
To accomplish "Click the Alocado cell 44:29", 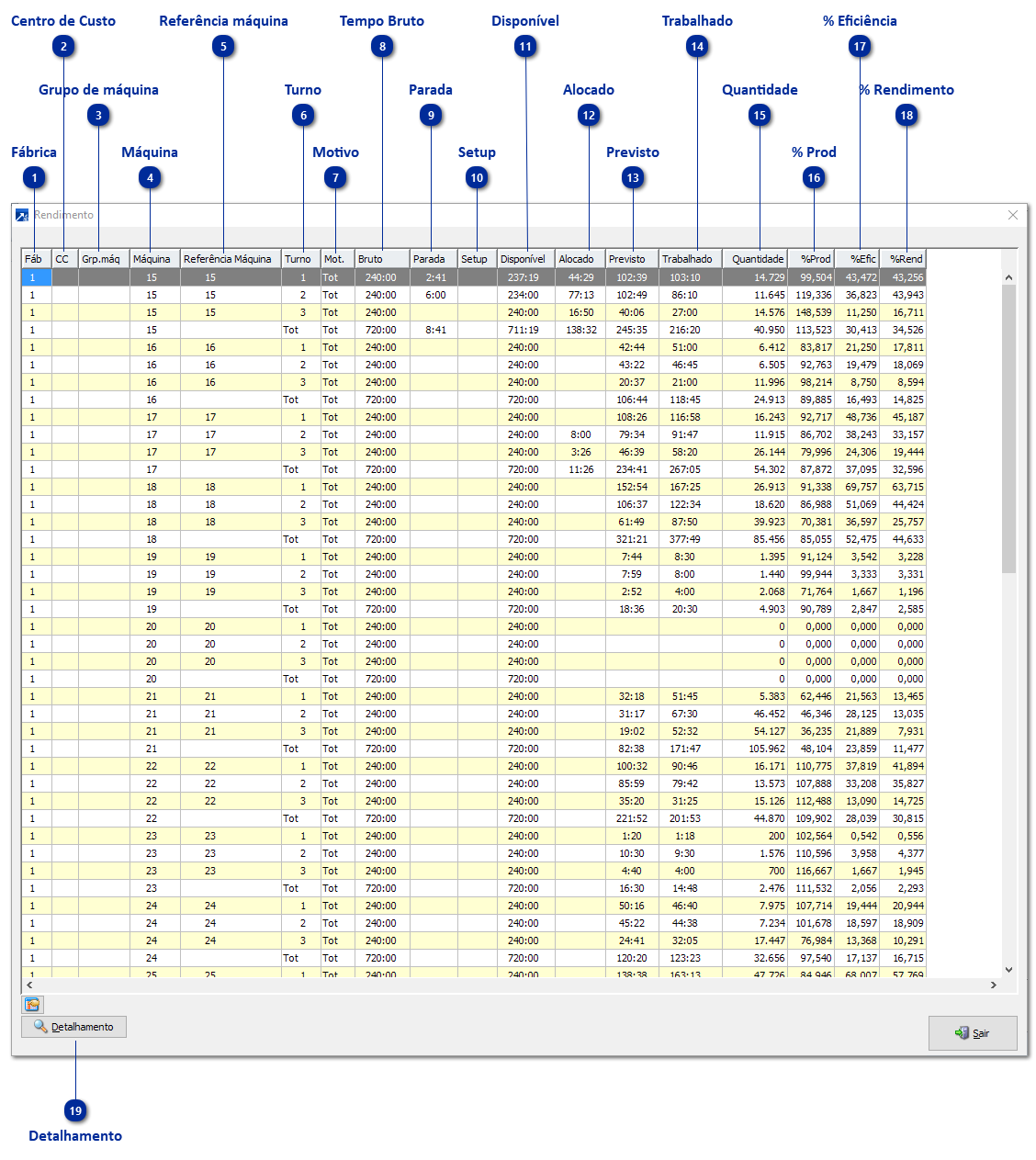I will 580,277.
